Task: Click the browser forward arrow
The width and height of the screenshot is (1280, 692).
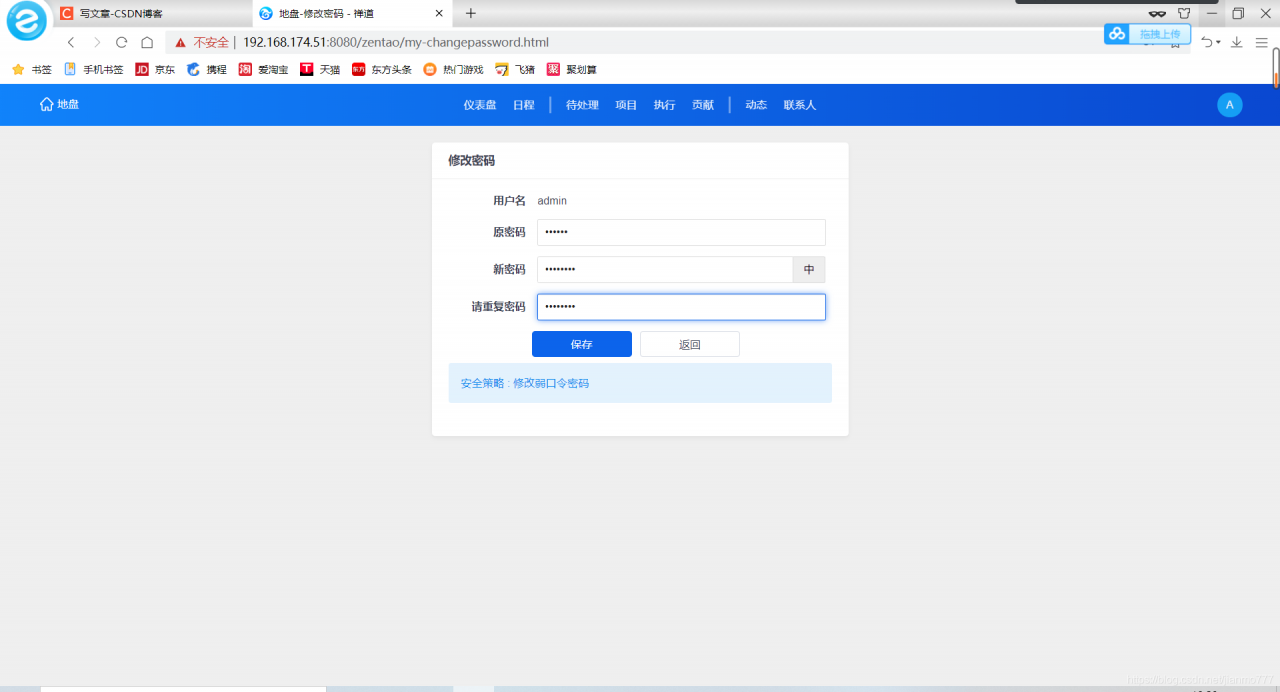Action: (x=97, y=42)
